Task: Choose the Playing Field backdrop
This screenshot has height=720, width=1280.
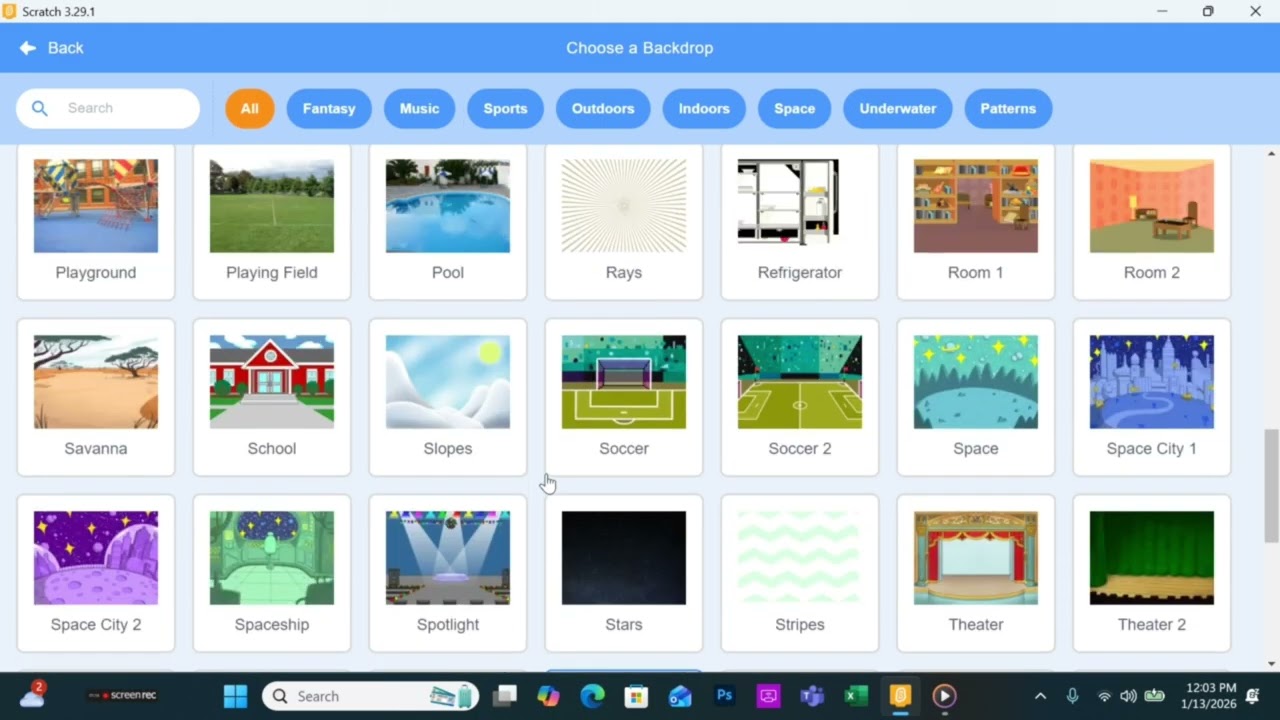Action: (272, 221)
